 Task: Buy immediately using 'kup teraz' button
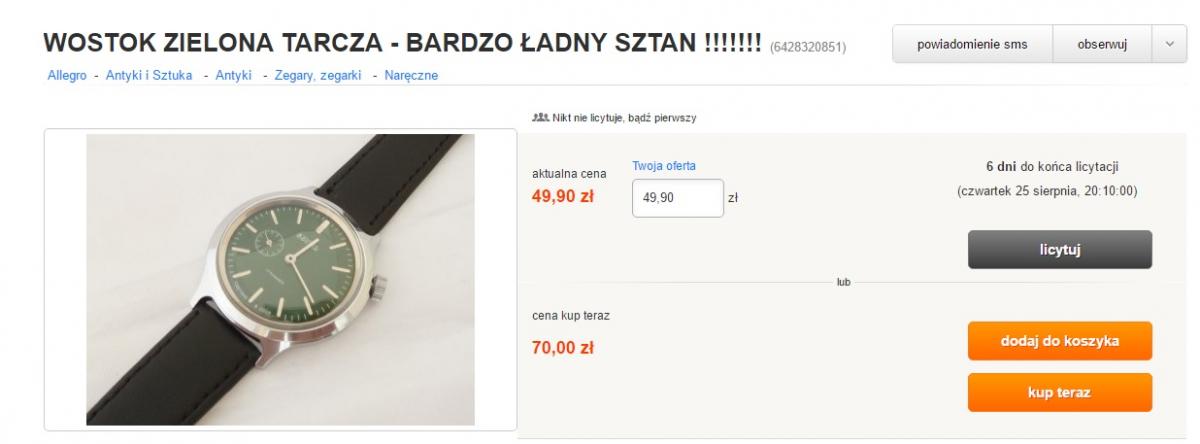click(1059, 392)
